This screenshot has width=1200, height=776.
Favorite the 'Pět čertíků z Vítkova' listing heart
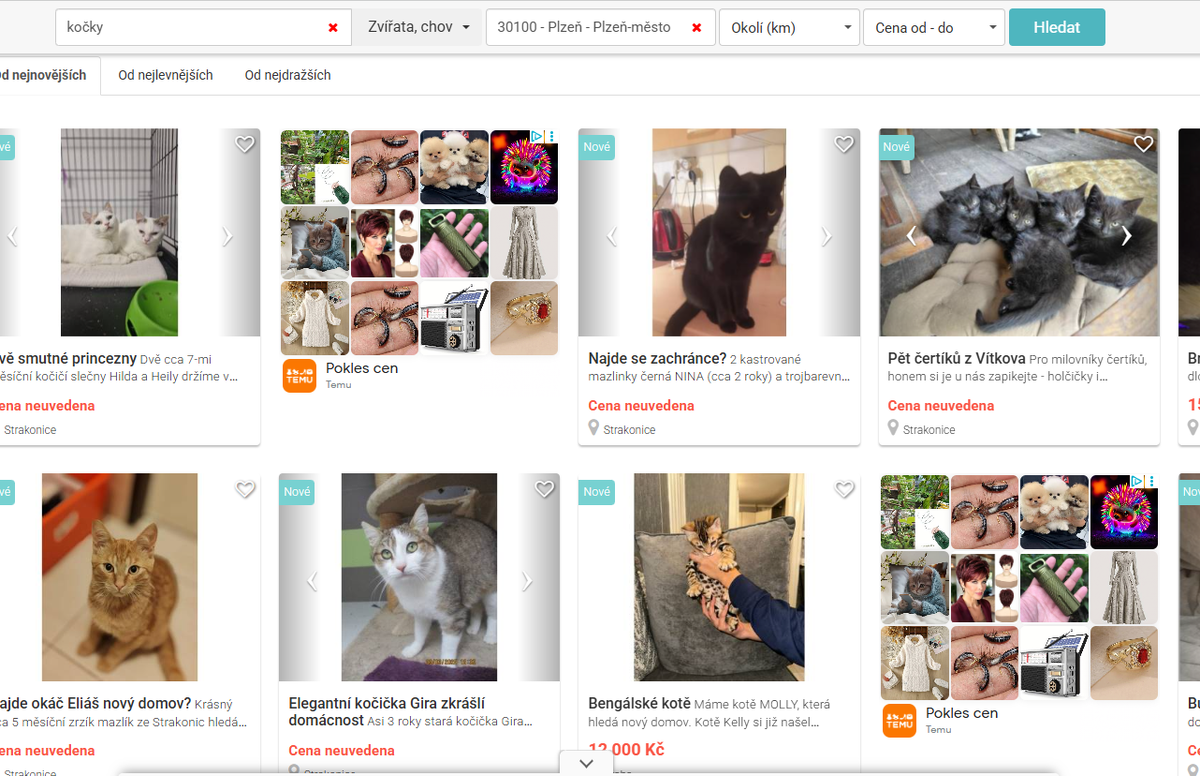click(1144, 144)
